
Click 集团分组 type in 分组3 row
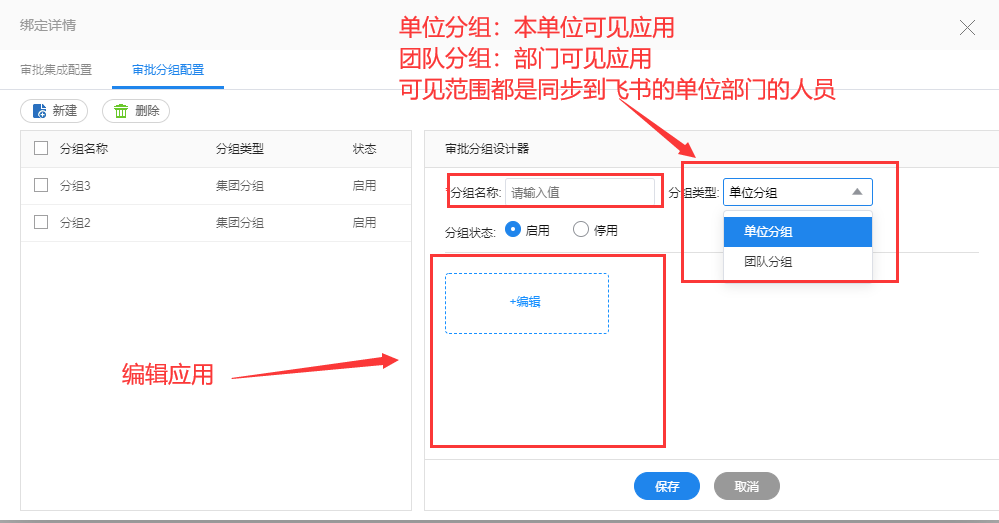pos(240,185)
